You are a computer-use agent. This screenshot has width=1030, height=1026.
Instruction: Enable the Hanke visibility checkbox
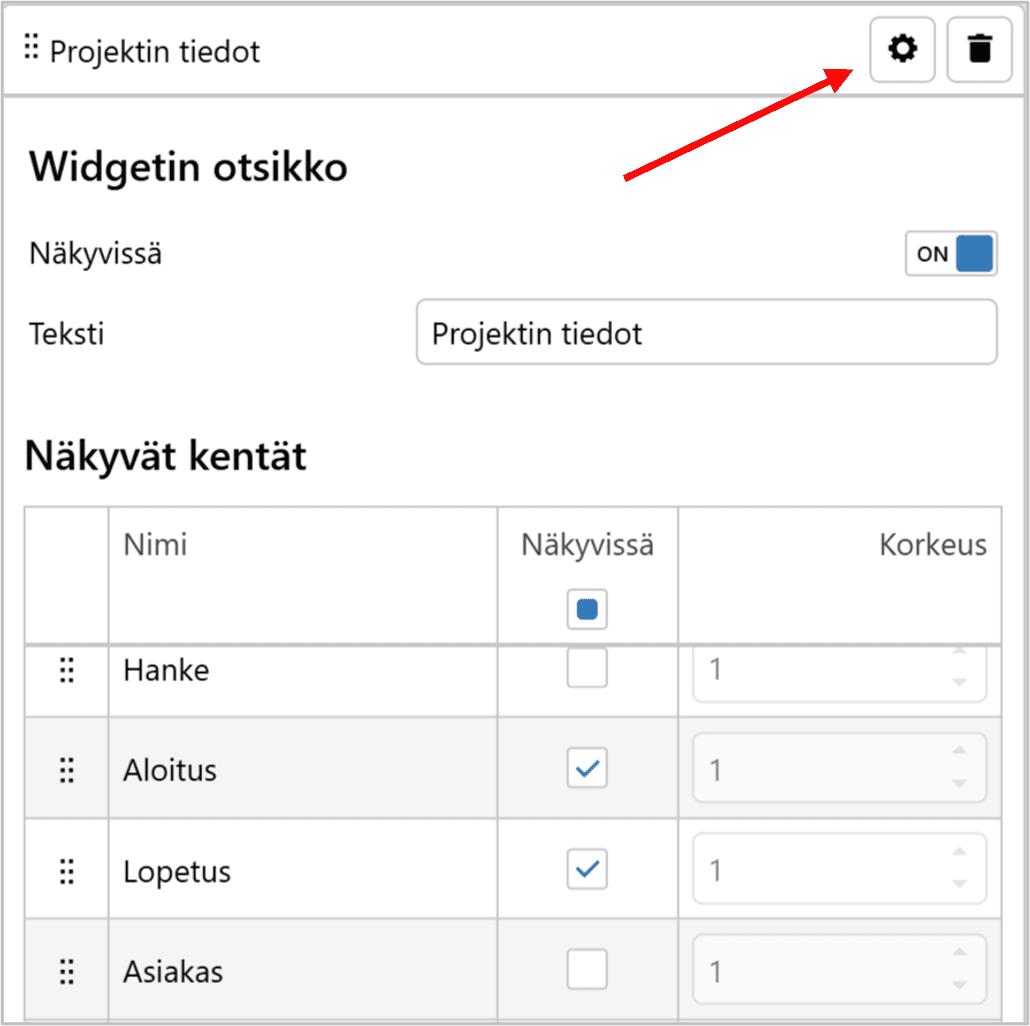coord(587,669)
